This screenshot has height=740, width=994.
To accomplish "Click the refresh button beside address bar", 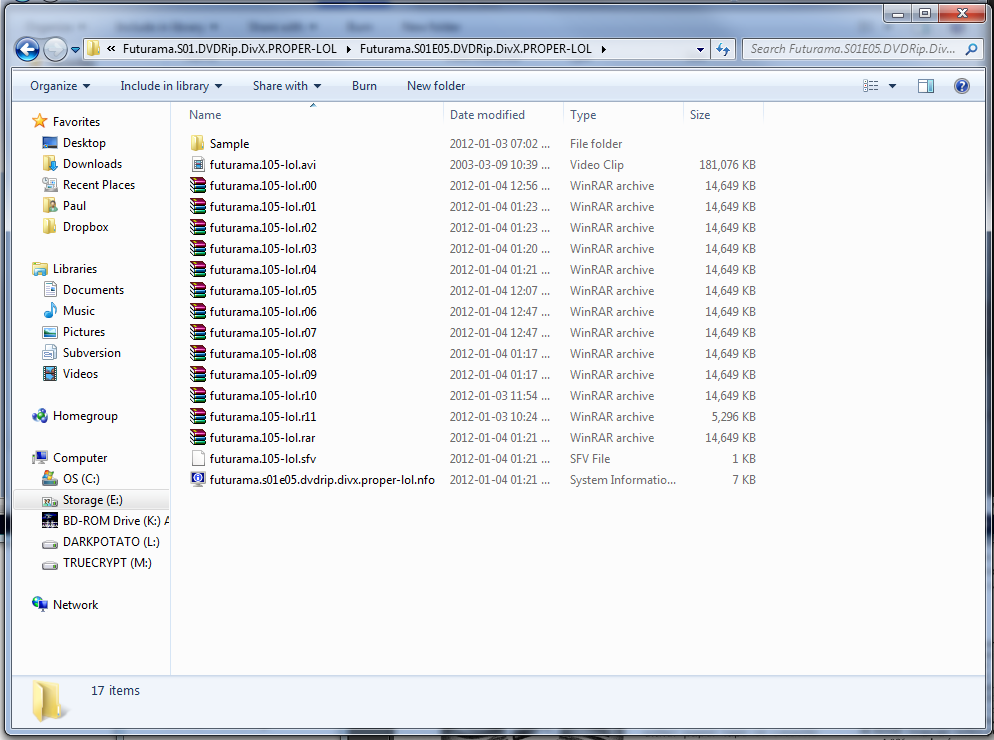I will 723,49.
